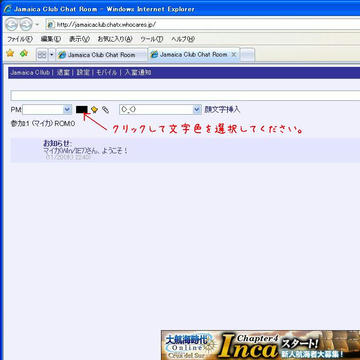Image resolution: width=360 pixels, height=360 pixels.
Task: Click the 参加1 (マイカ) ROM0 participant text
Action: coord(43,124)
